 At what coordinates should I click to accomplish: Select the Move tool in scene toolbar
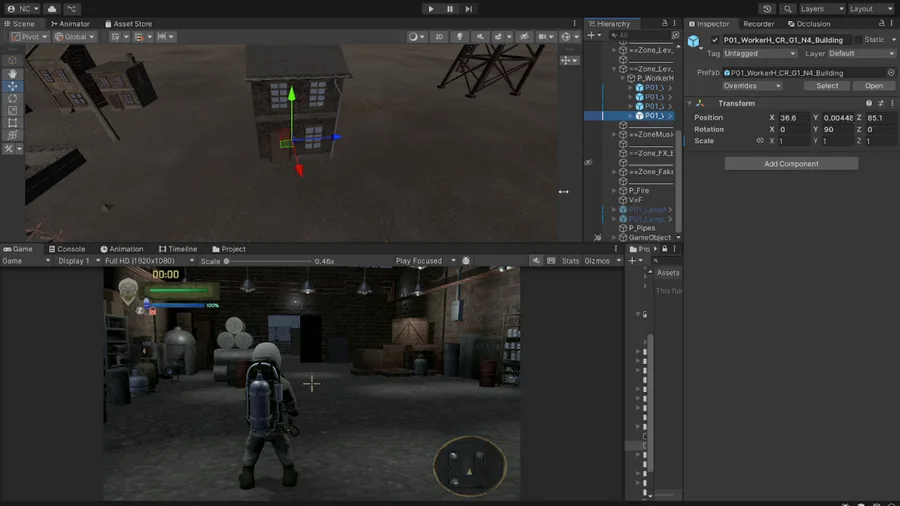12,86
